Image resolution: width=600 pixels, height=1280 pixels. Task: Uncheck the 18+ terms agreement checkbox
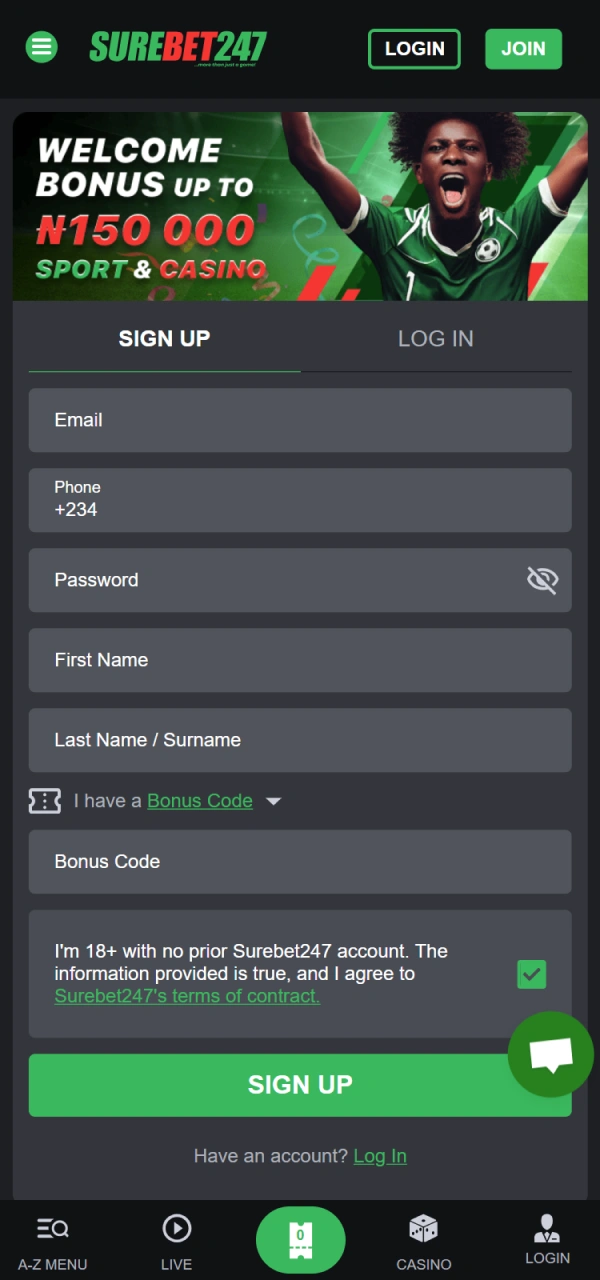click(531, 973)
